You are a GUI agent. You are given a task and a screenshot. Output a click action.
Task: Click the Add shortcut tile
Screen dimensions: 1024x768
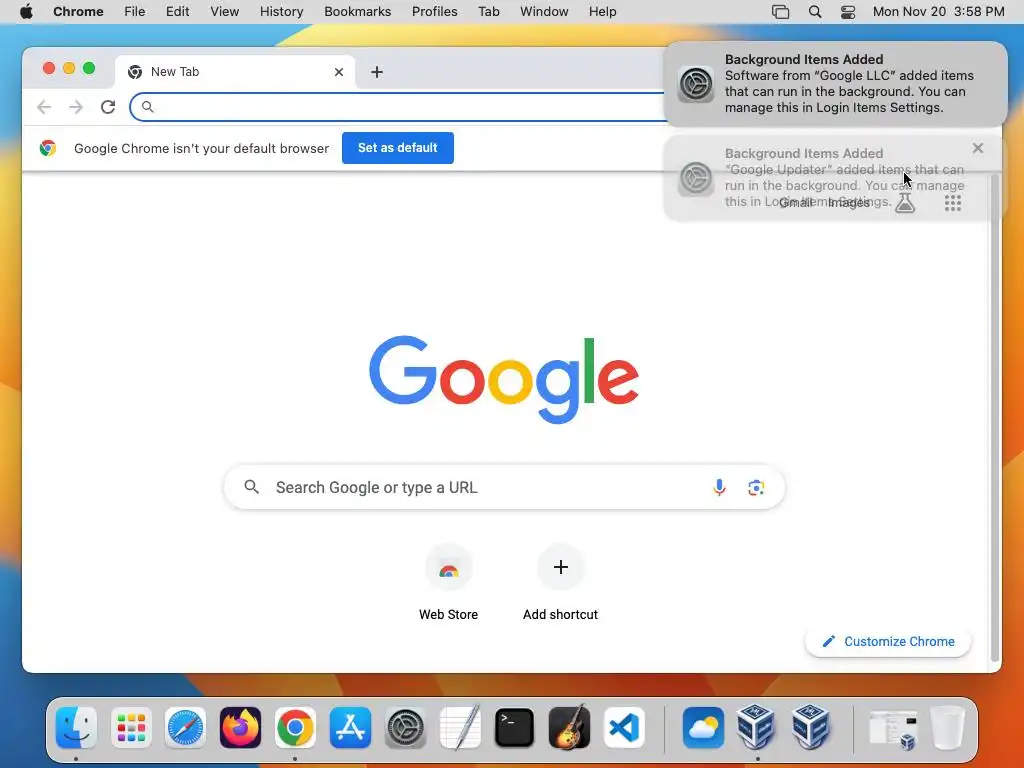(x=560, y=583)
